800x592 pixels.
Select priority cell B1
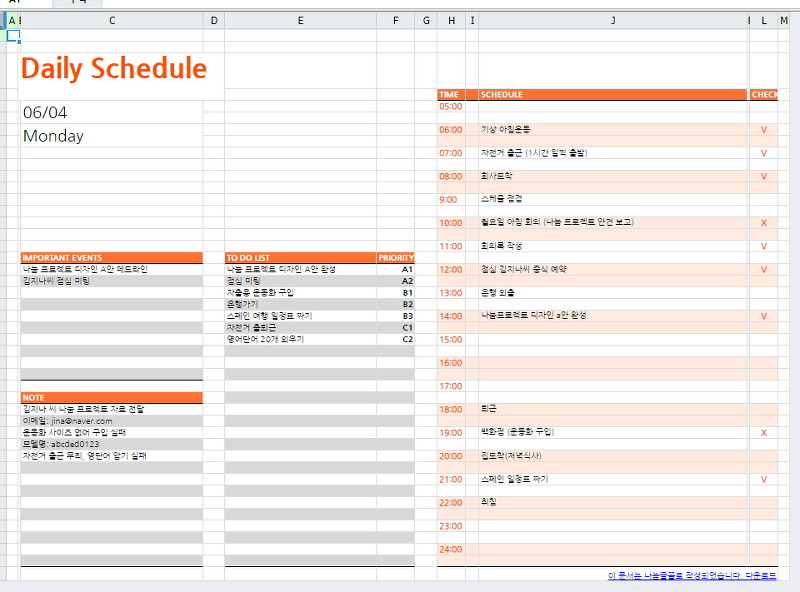tap(395, 292)
